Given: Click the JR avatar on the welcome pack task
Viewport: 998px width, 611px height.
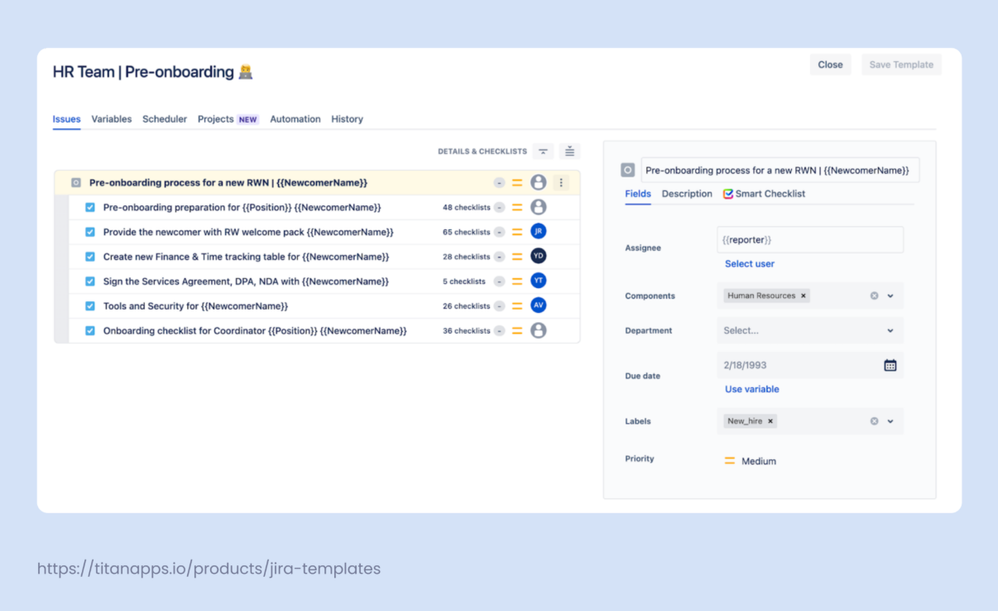Looking at the screenshot, I should point(538,232).
